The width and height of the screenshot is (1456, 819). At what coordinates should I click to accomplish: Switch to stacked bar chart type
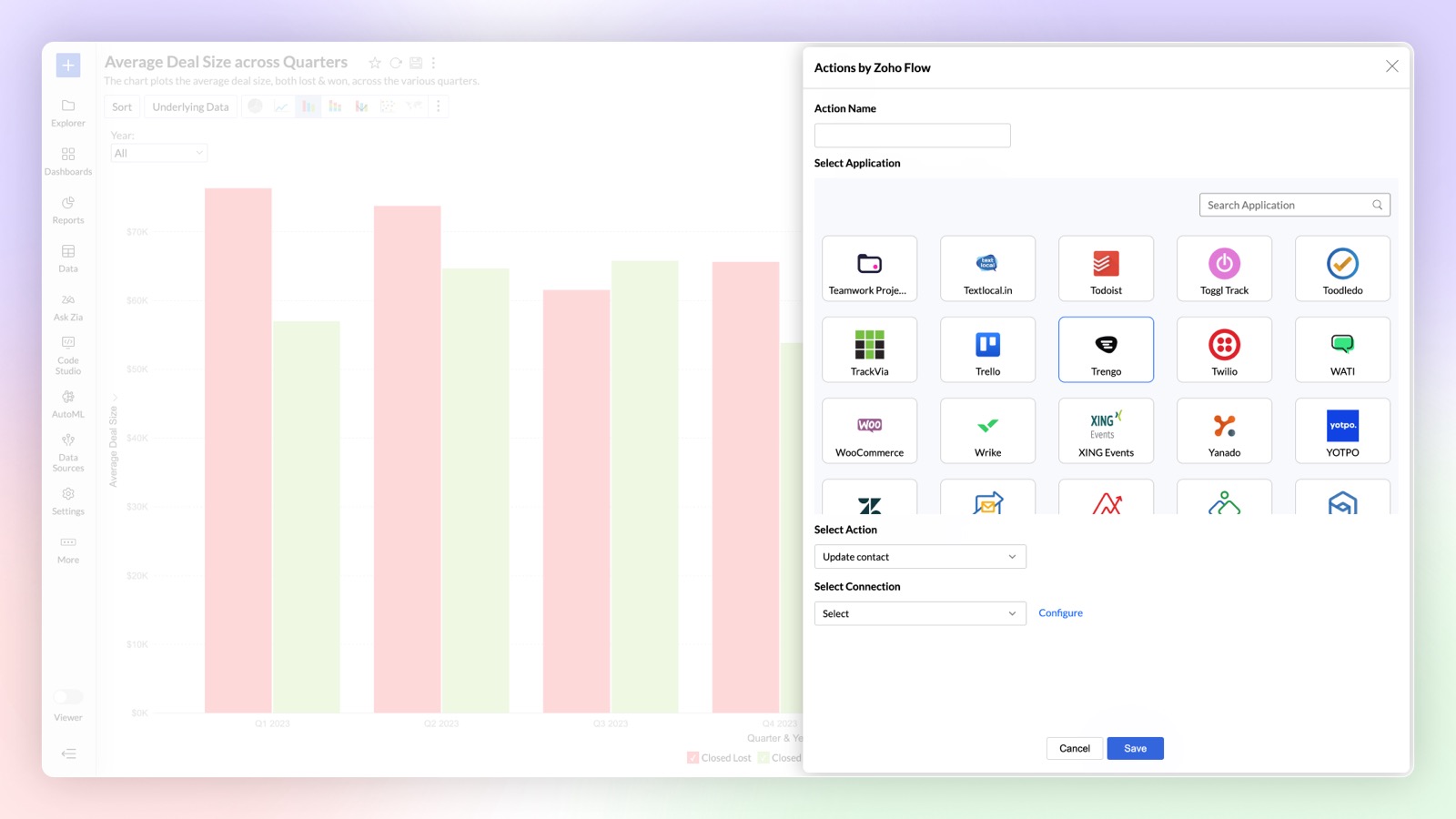pos(335,106)
